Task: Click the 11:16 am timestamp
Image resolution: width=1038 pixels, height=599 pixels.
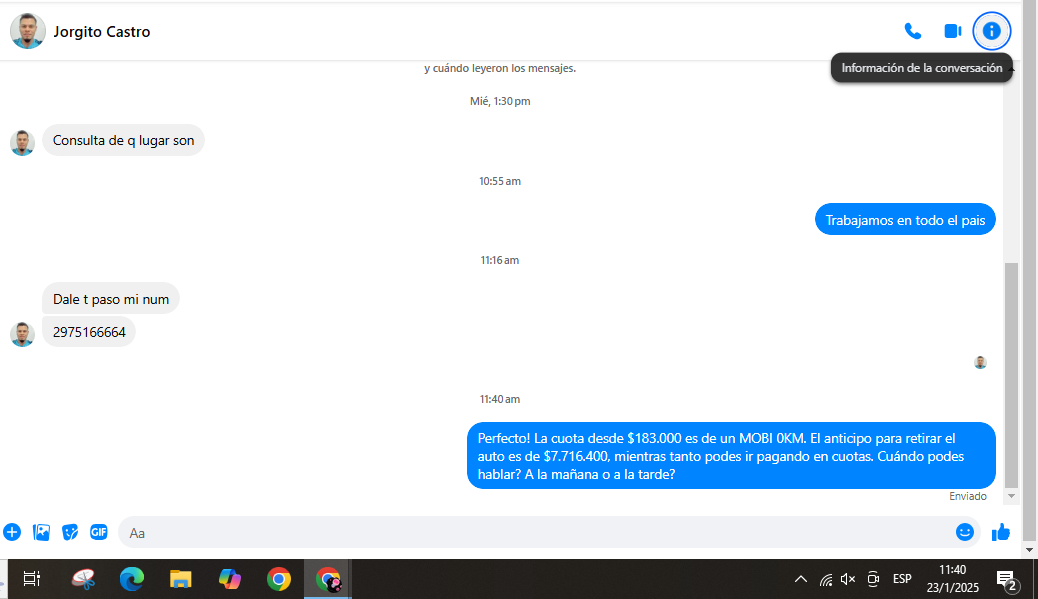Action: click(500, 261)
